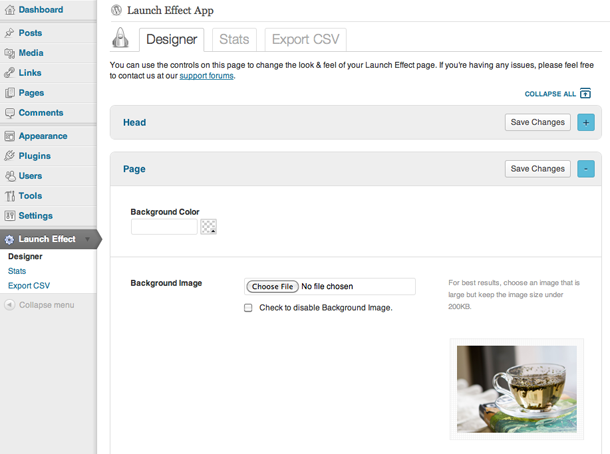This screenshot has height=454, width=610.
Task: Click the tea cup background thumbnail
Action: tap(517, 389)
